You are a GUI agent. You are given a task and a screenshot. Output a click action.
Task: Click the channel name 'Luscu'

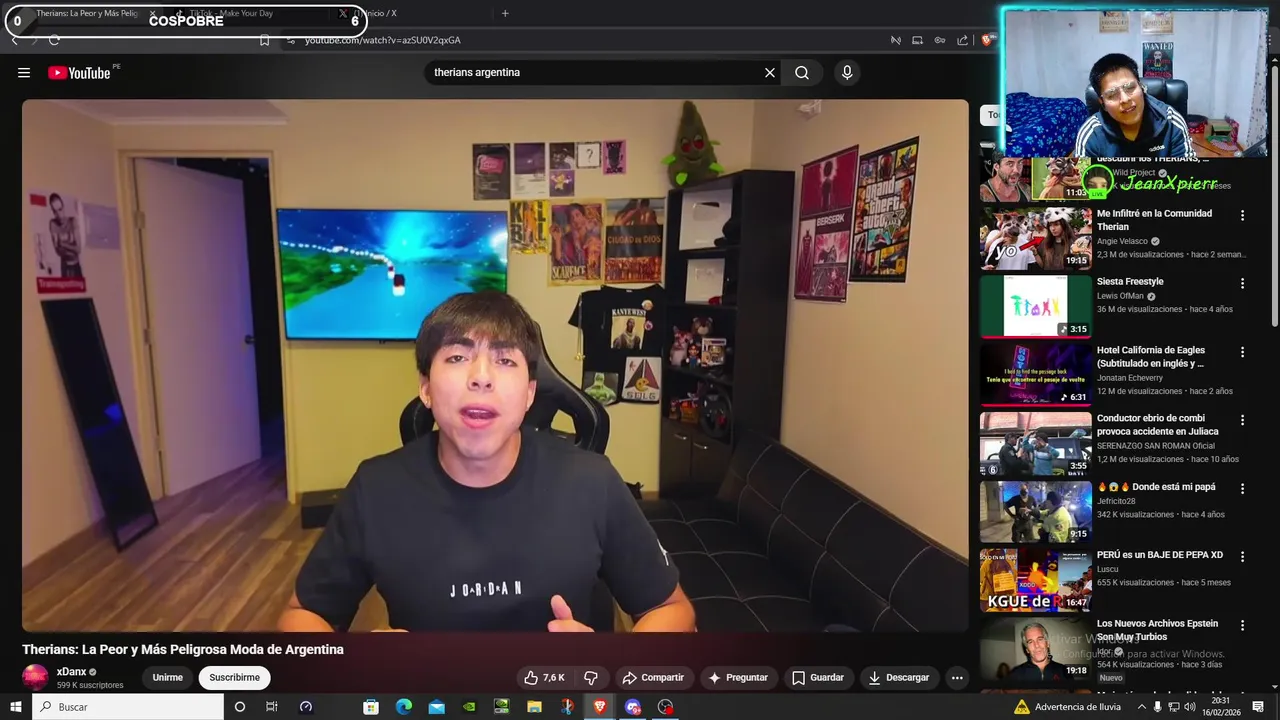coord(1107,569)
